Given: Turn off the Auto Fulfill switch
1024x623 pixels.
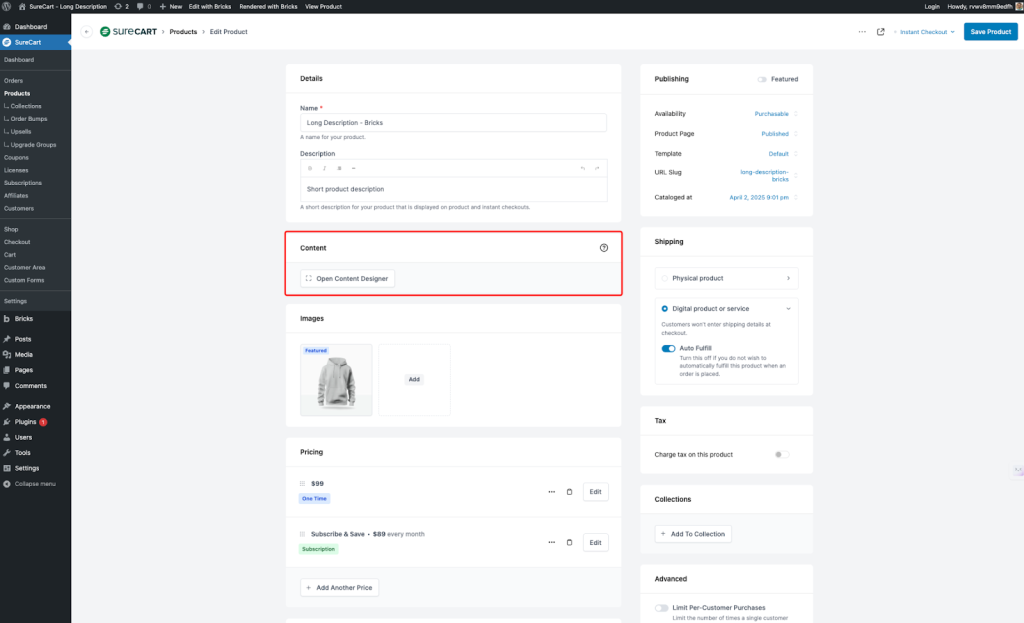Looking at the screenshot, I should click(x=668, y=348).
